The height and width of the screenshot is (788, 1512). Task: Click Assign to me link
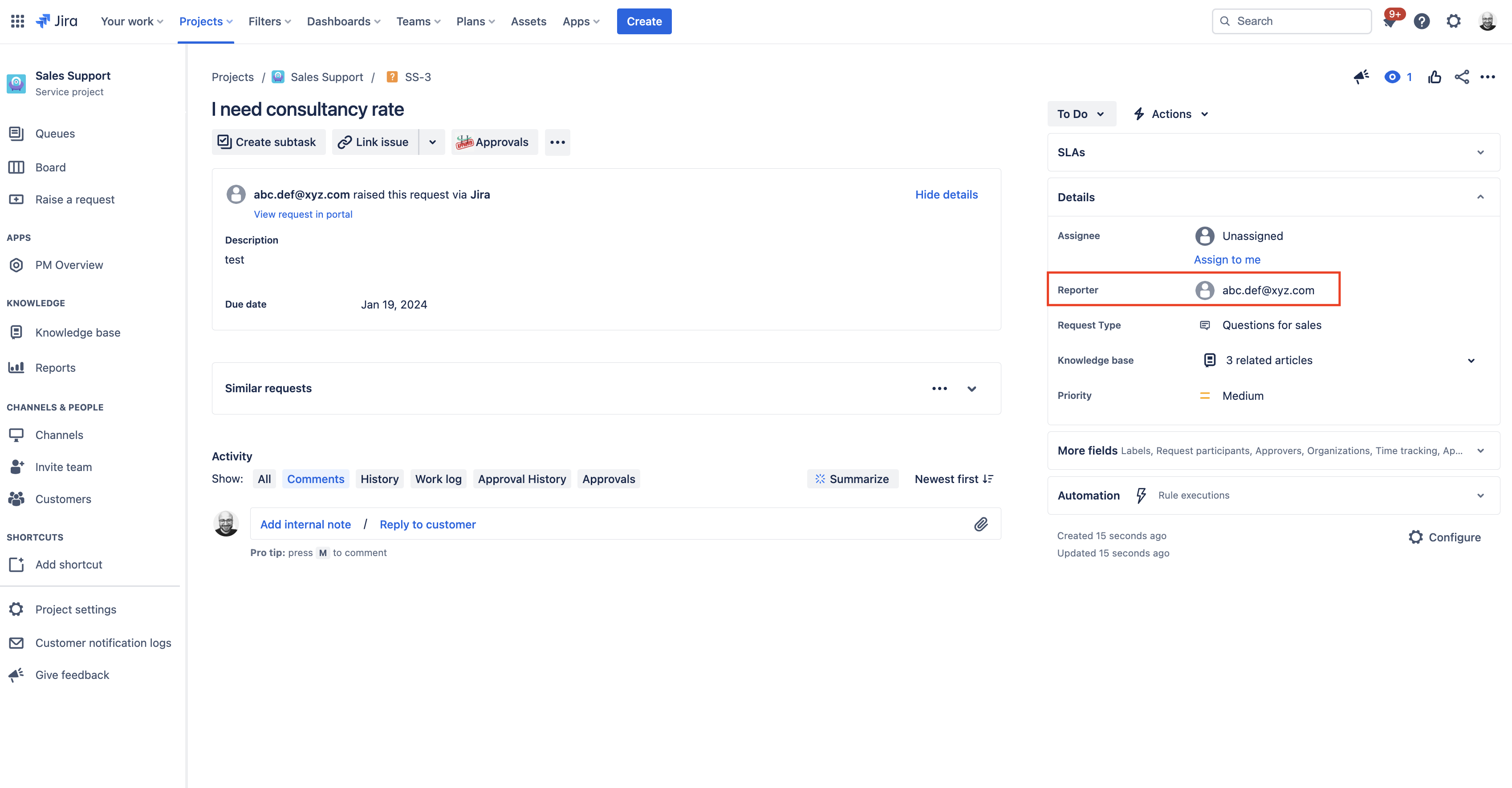pos(1227,260)
